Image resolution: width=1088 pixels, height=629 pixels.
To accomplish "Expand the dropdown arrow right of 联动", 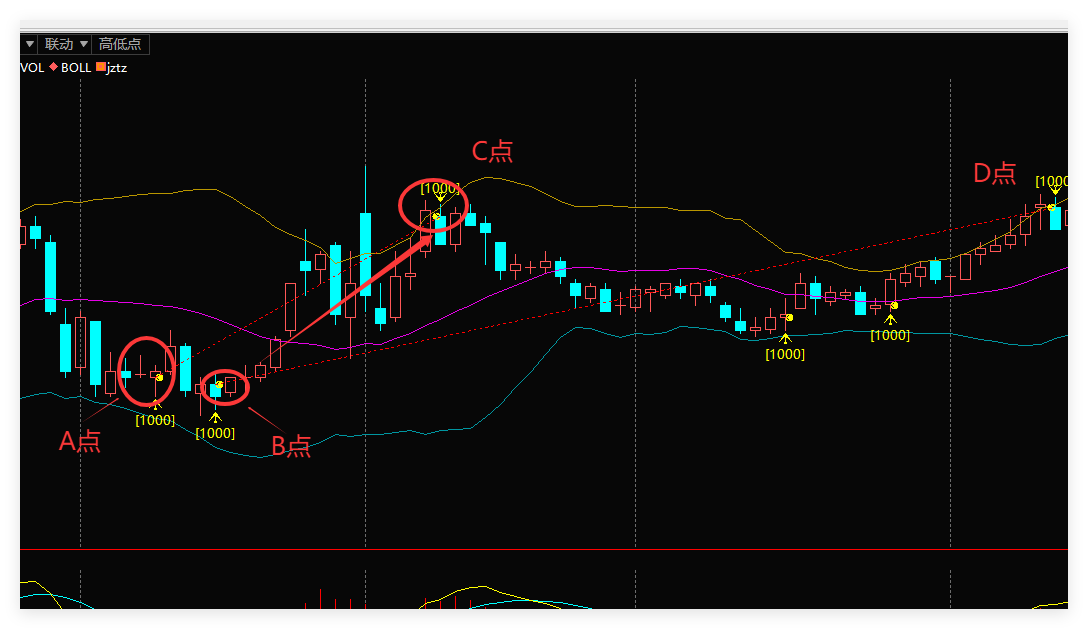I will point(83,44).
